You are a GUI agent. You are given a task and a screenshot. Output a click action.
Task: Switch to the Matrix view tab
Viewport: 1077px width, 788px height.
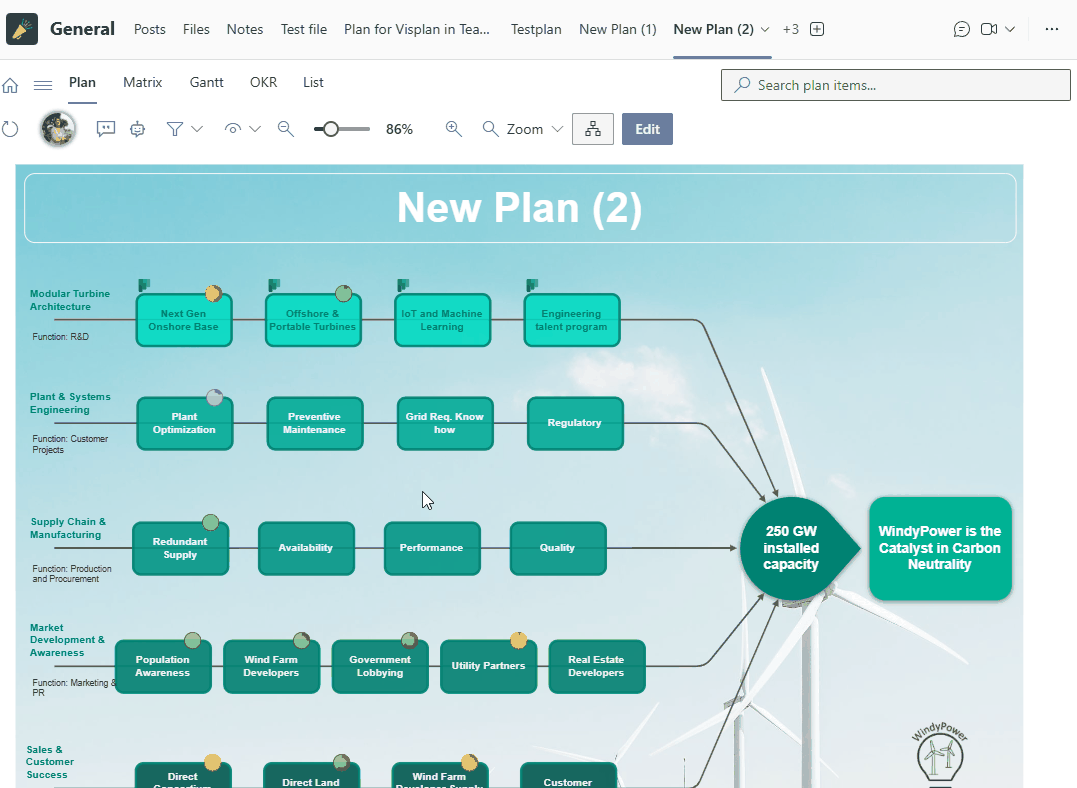tap(142, 83)
